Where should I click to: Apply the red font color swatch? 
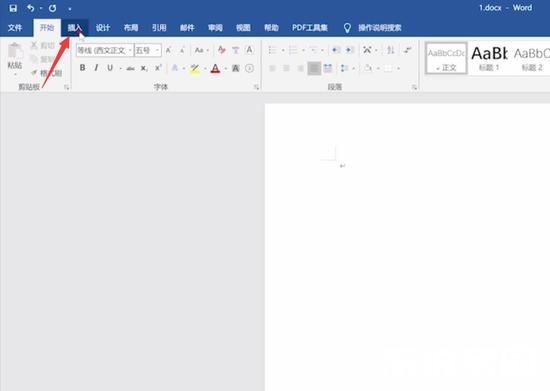coord(215,68)
